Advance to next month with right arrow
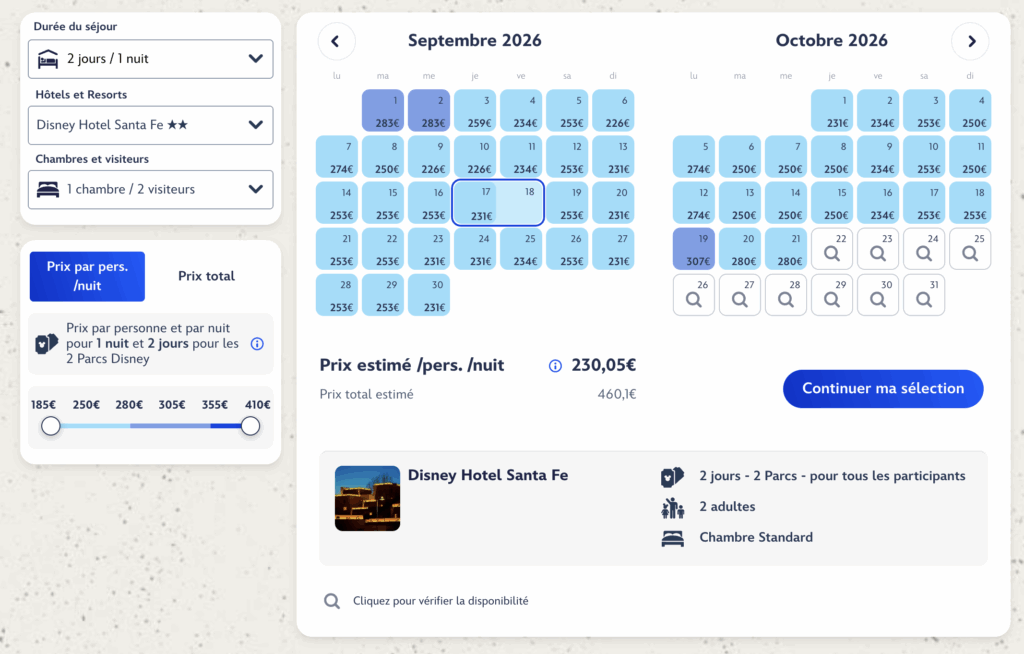 click(x=970, y=41)
